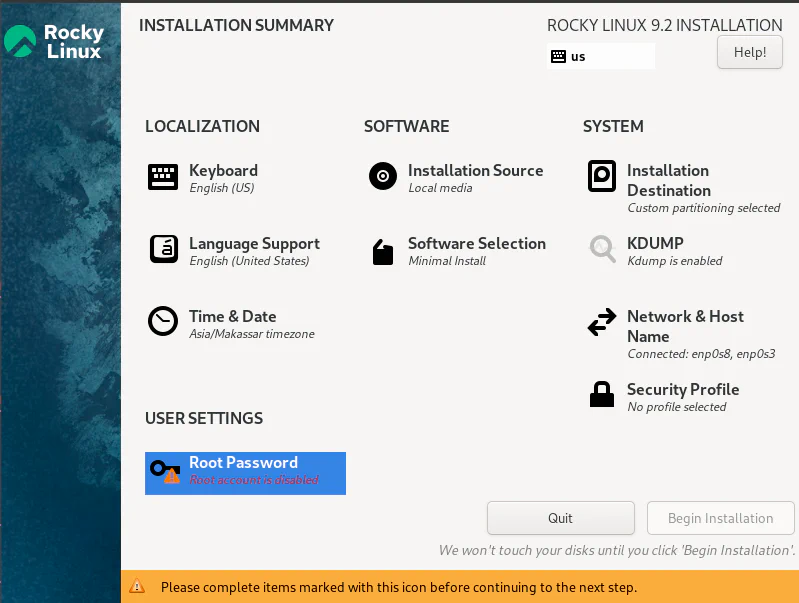
Task: Click 'Local media' status text
Action: 440,188
